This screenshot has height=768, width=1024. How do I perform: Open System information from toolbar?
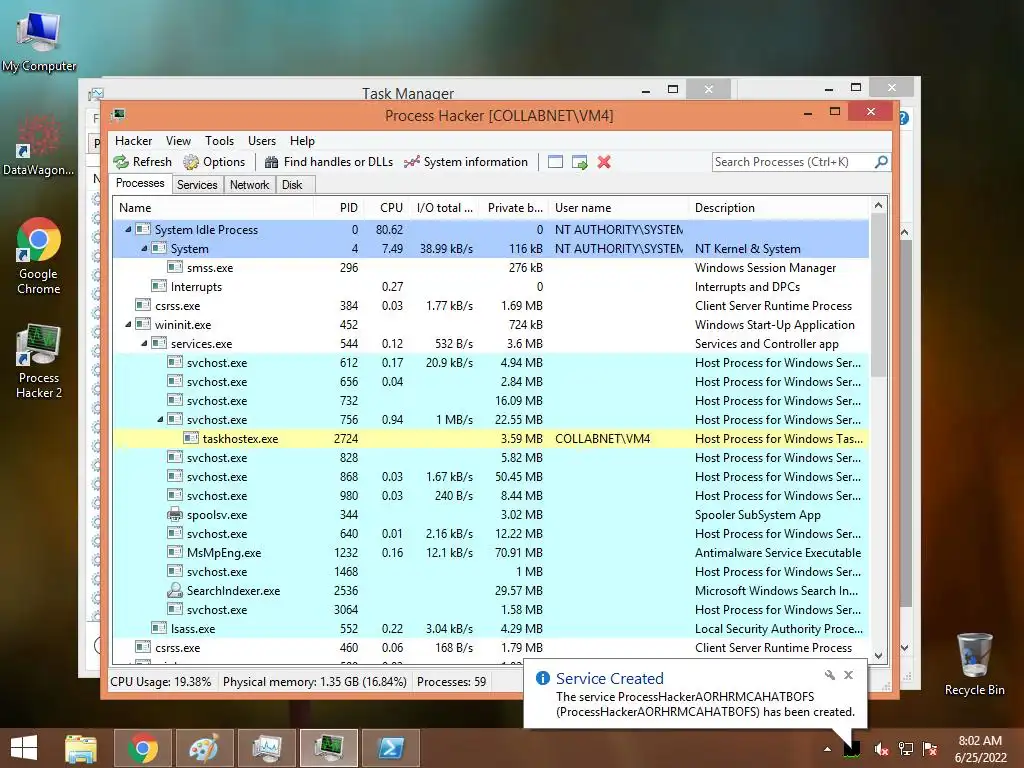coord(466,162)
